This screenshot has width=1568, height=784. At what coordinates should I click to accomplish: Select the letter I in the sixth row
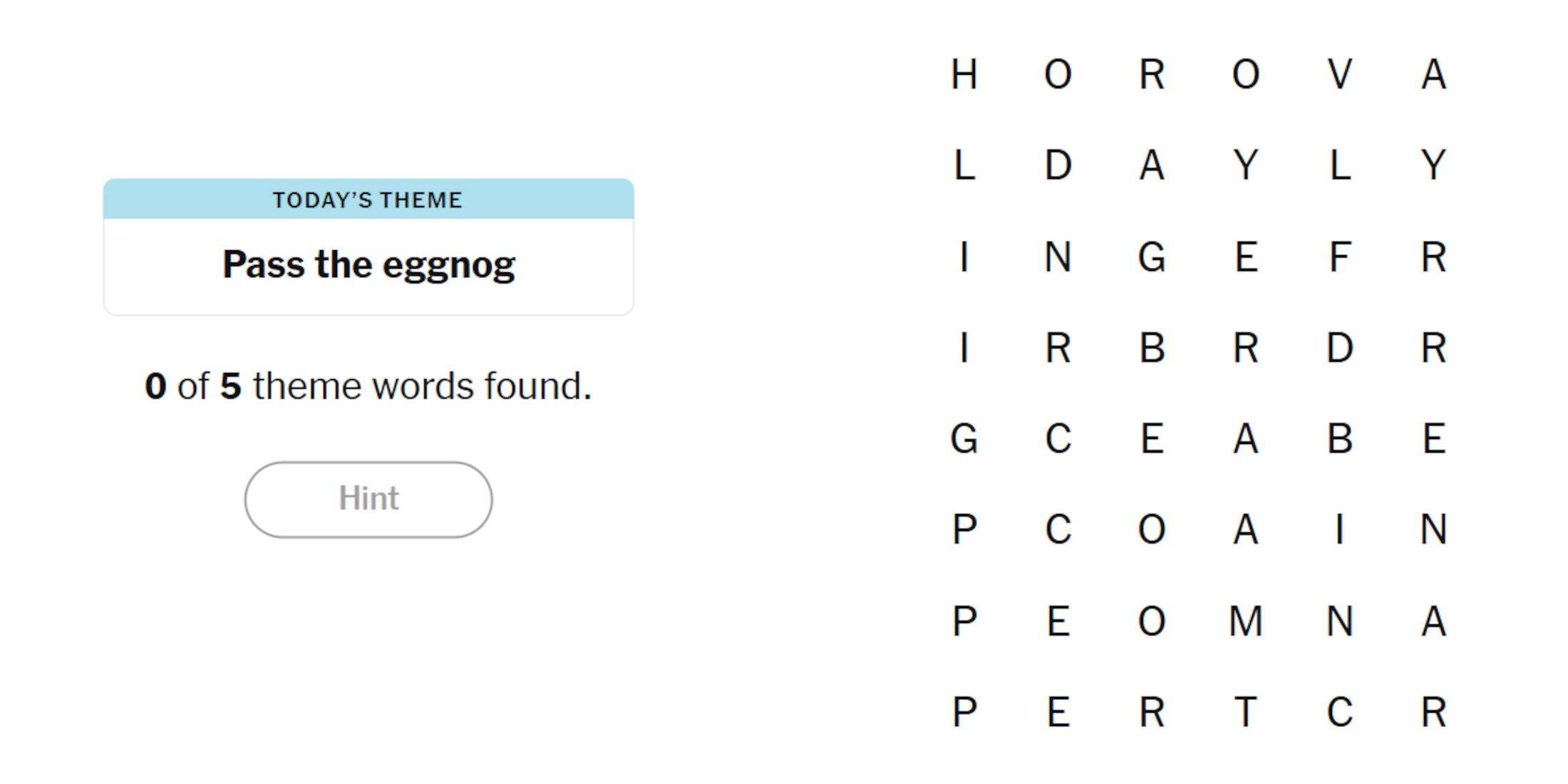(1339, 530)
